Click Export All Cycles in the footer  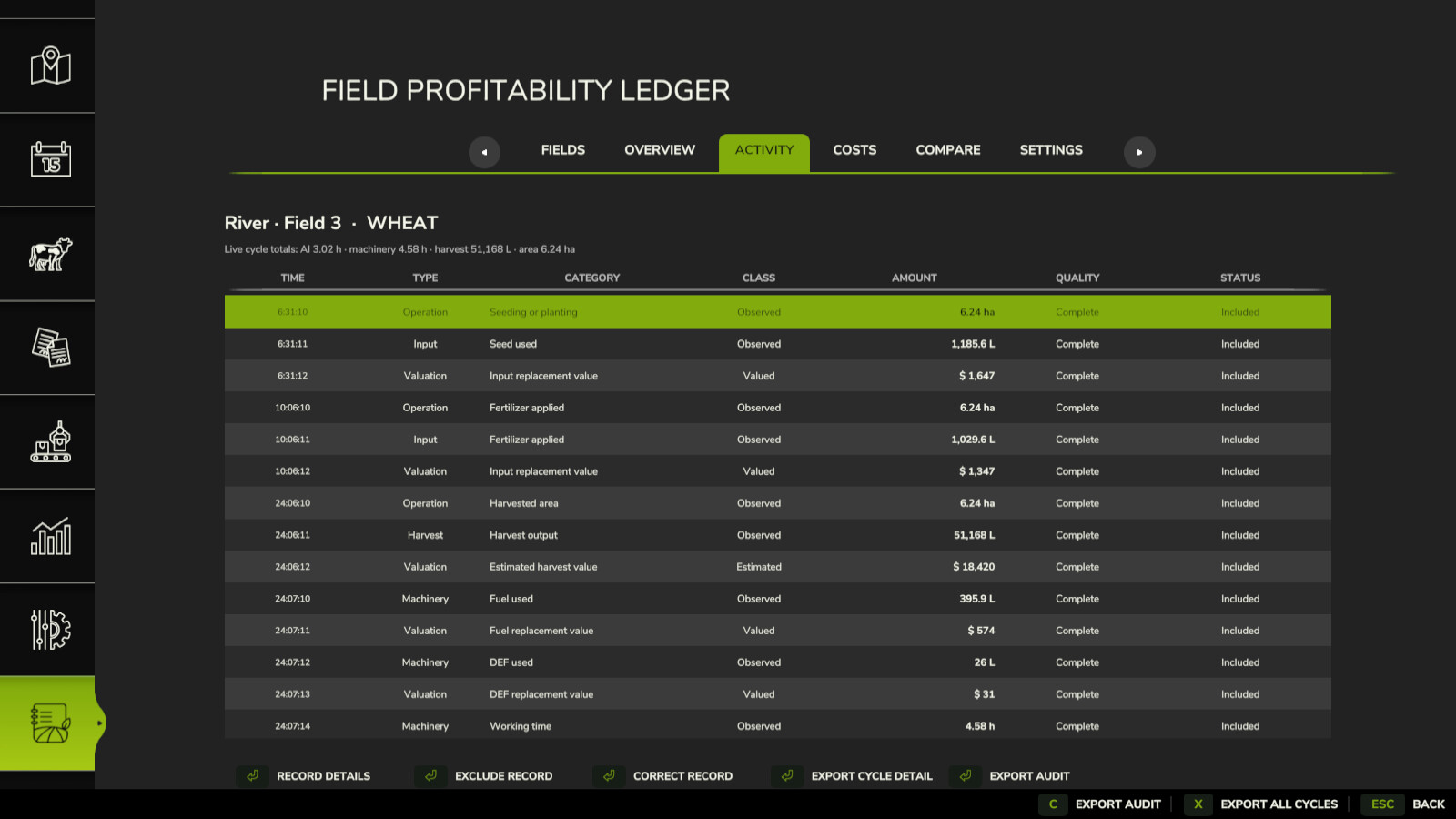[x=1279, y=804]
